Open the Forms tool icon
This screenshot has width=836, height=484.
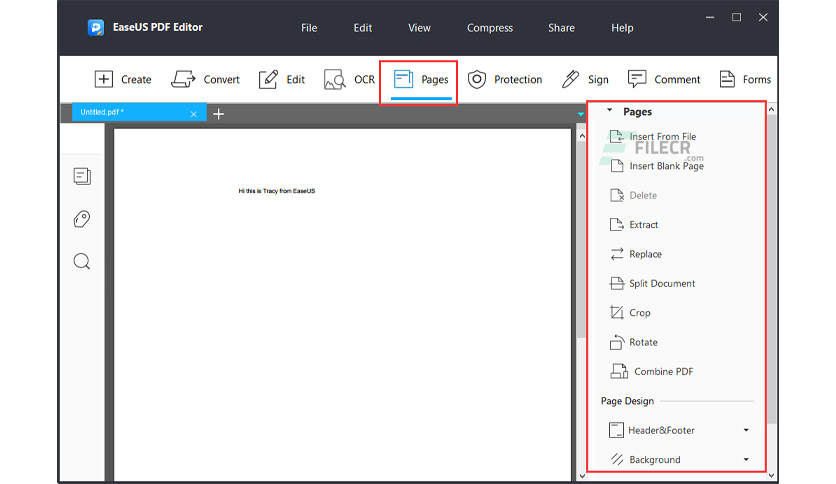[x=727, y=79]
